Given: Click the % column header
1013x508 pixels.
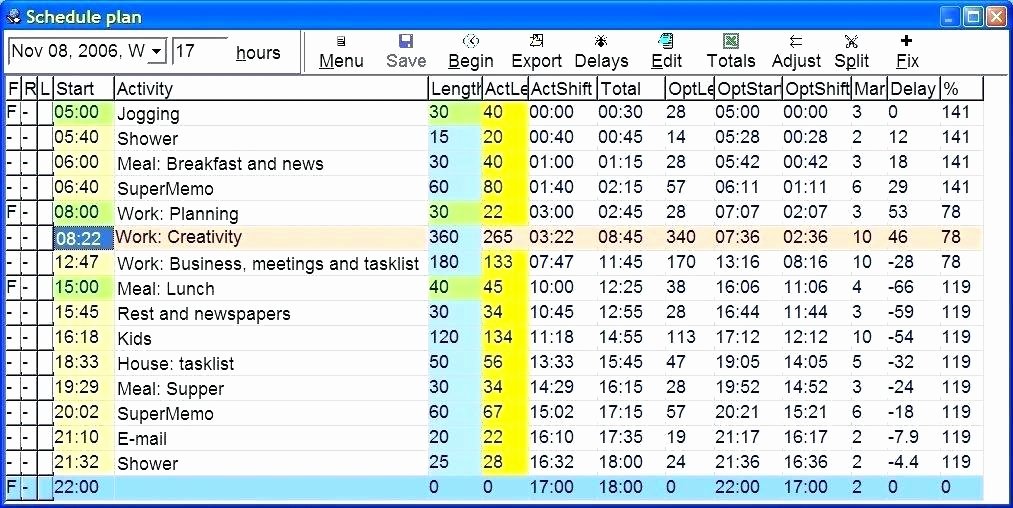Looking at the screenshot, I should pyautogui.click(x=961, y=89).
